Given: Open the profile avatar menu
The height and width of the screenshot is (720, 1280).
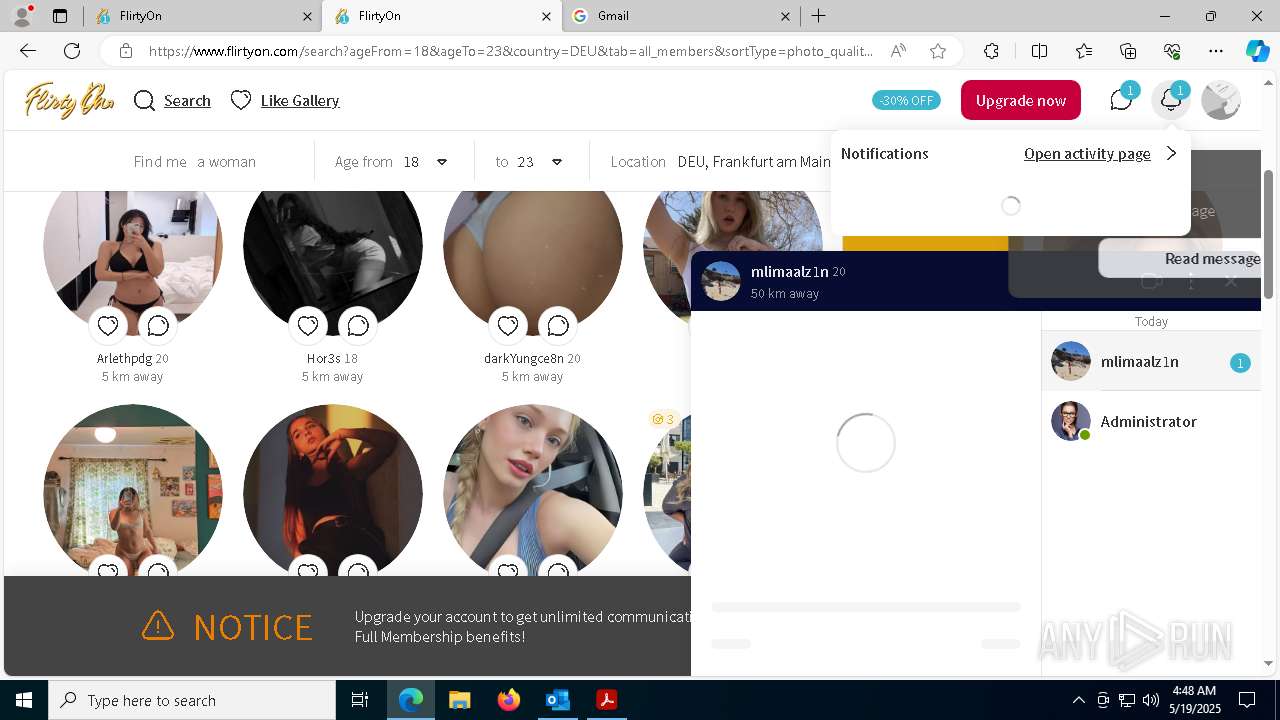Looking at the screenshot, I should [1221, 100].
